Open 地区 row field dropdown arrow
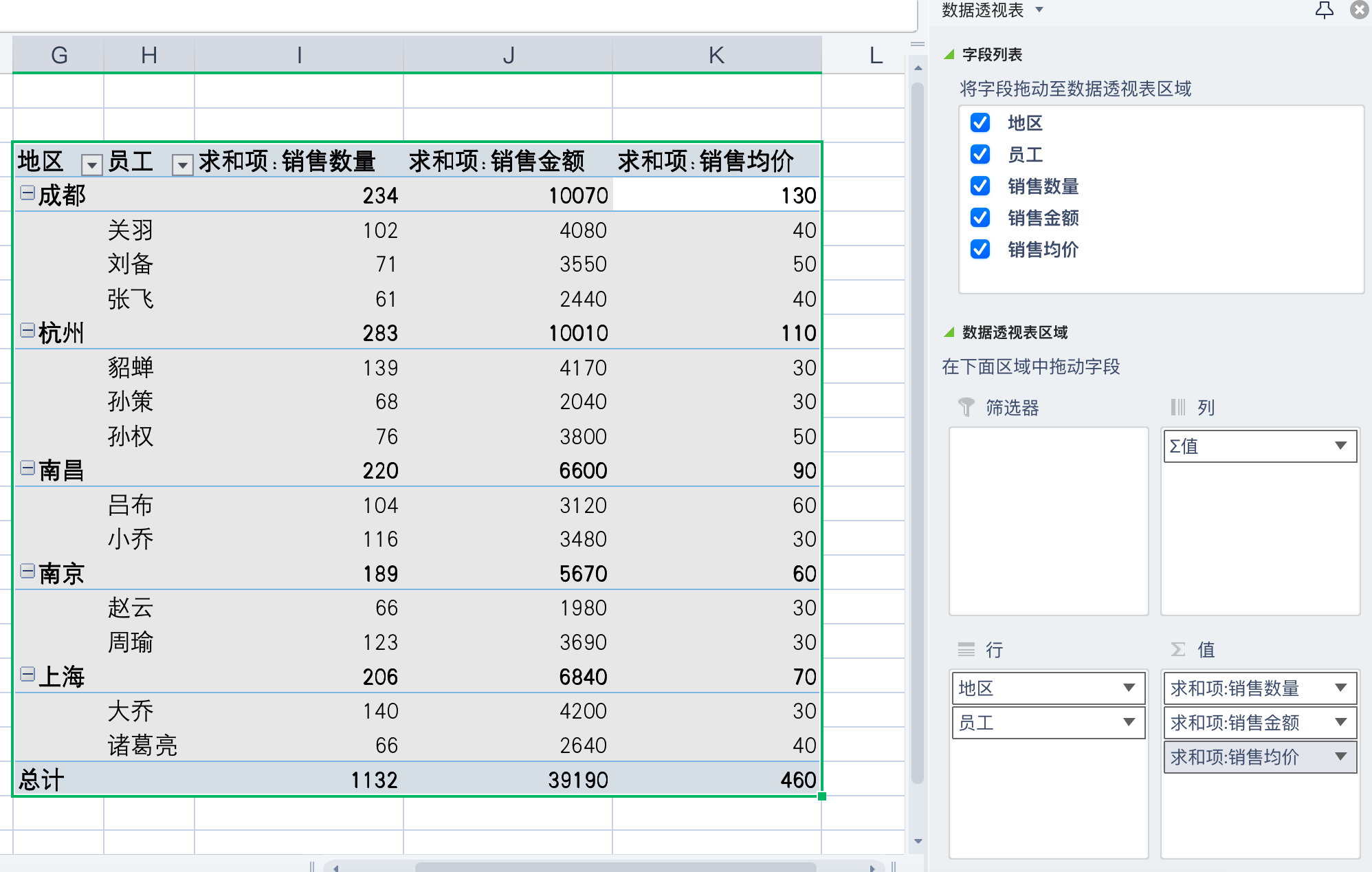 tap(1129, 688)
